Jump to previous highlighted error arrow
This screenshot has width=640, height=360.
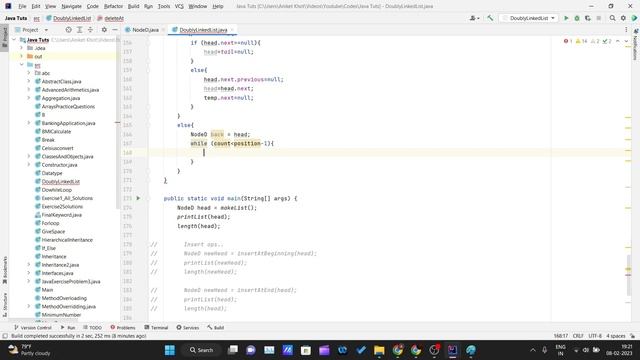pyautogui.click(x=618, y=41)
